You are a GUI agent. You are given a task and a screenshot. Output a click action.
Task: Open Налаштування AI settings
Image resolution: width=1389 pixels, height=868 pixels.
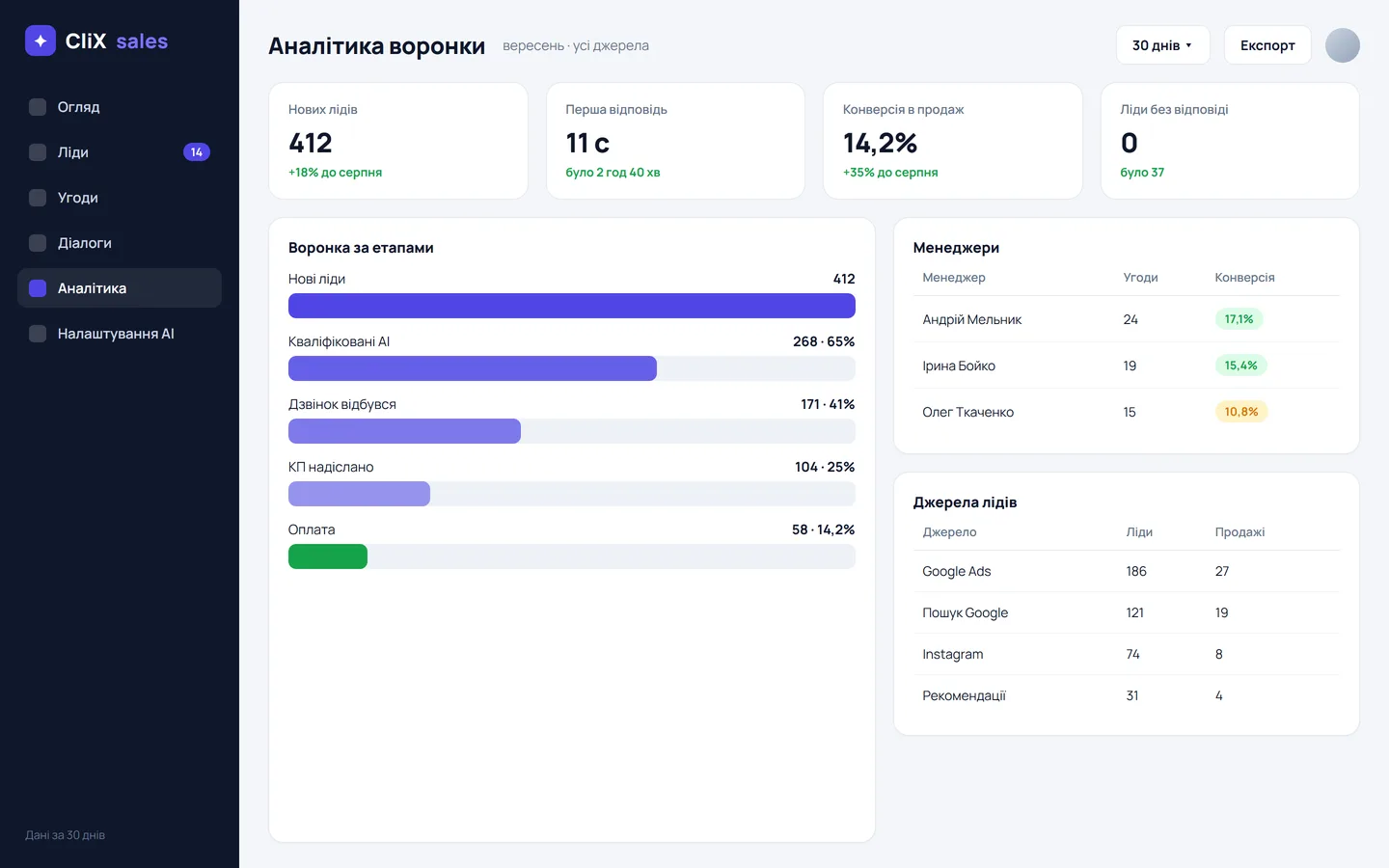(120, 334)
